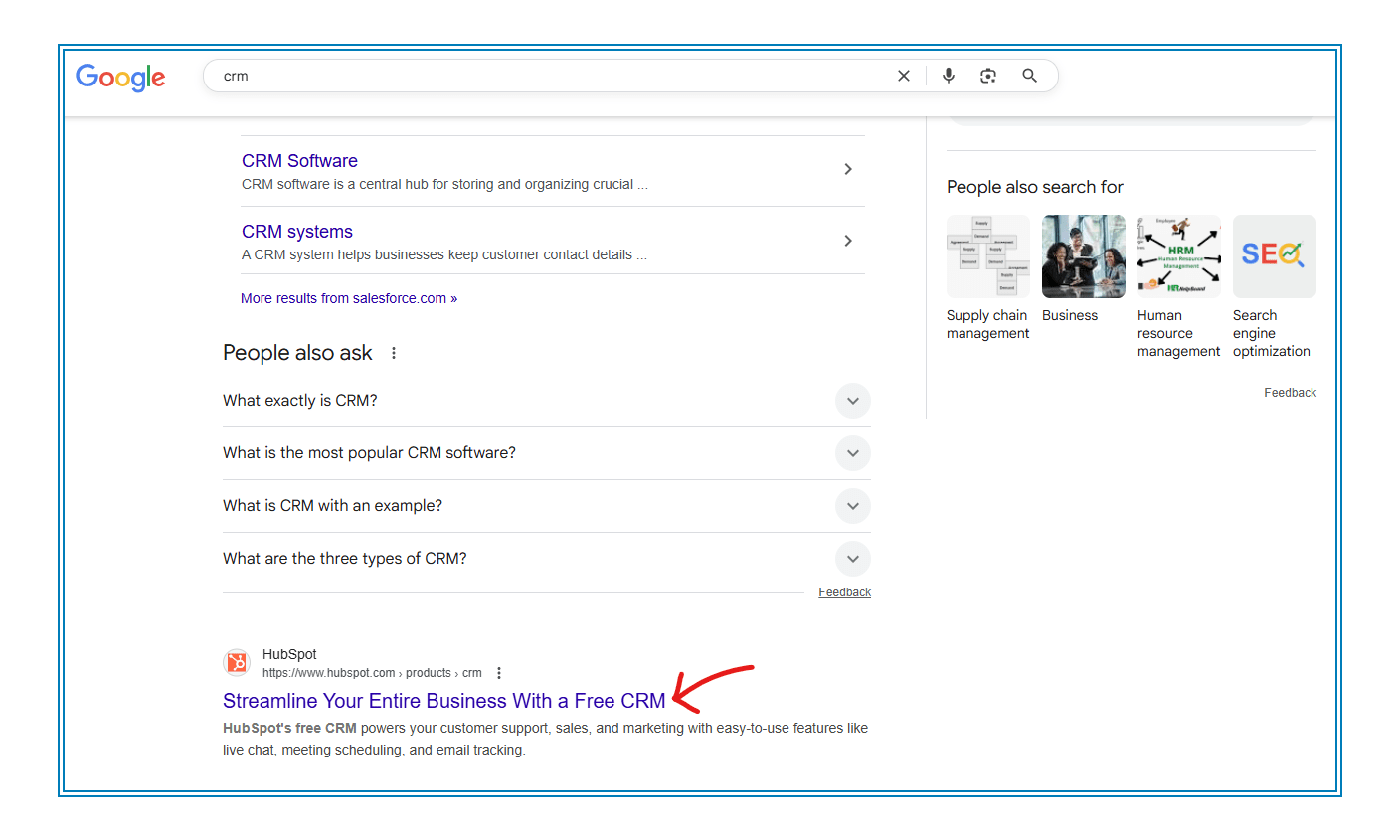Expand the CRM Software row arrow
Image resolution: width=1400 pixels, height=840 pixels.
click(848, 169)
